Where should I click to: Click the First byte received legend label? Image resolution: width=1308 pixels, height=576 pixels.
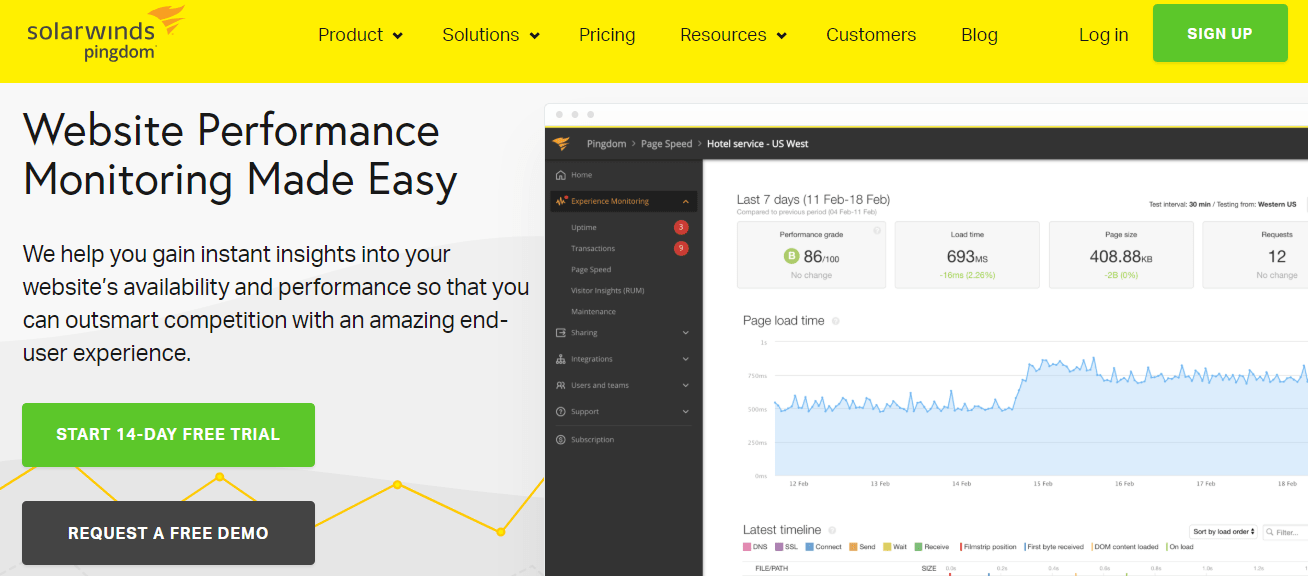1055,547
